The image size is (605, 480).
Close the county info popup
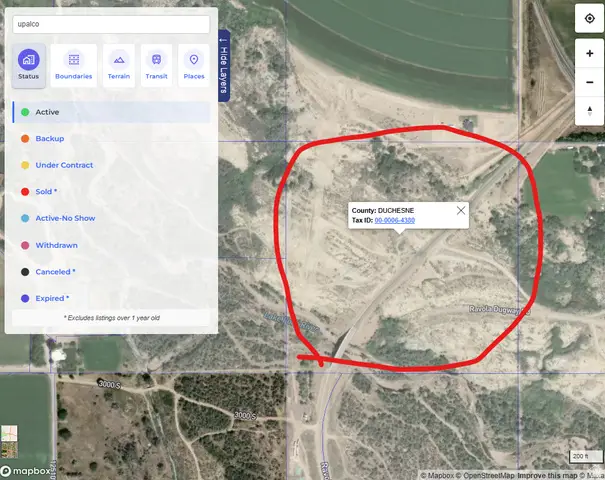point(461,210)
